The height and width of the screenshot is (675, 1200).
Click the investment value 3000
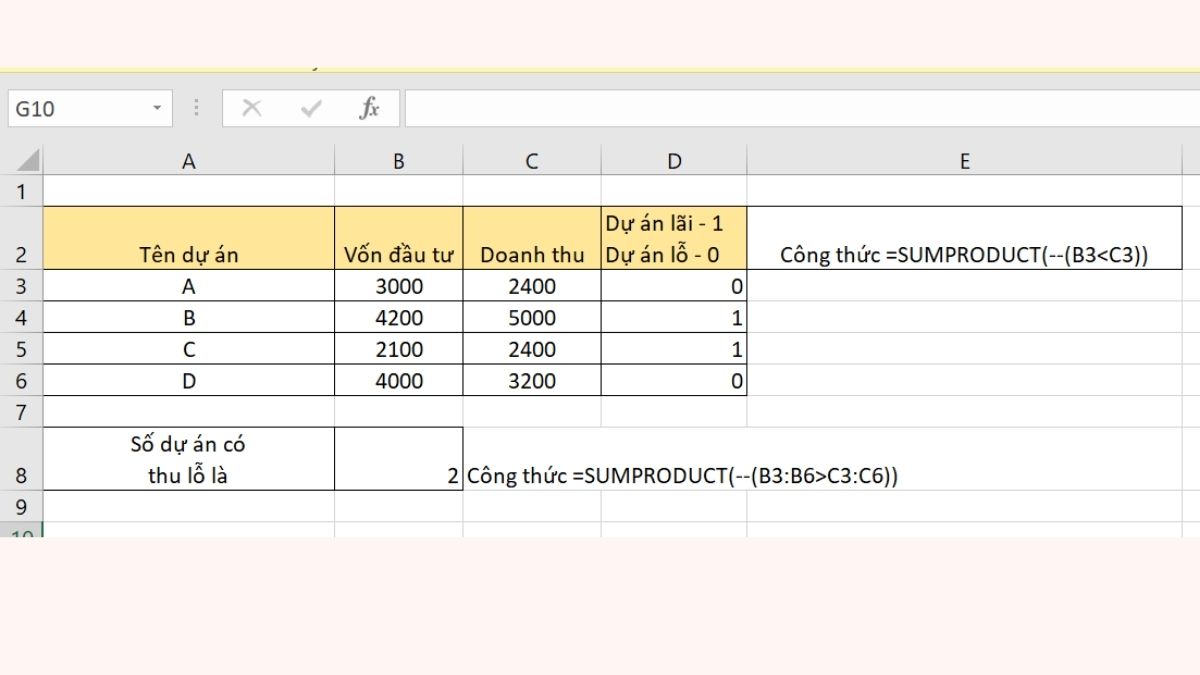pos(399,286)
